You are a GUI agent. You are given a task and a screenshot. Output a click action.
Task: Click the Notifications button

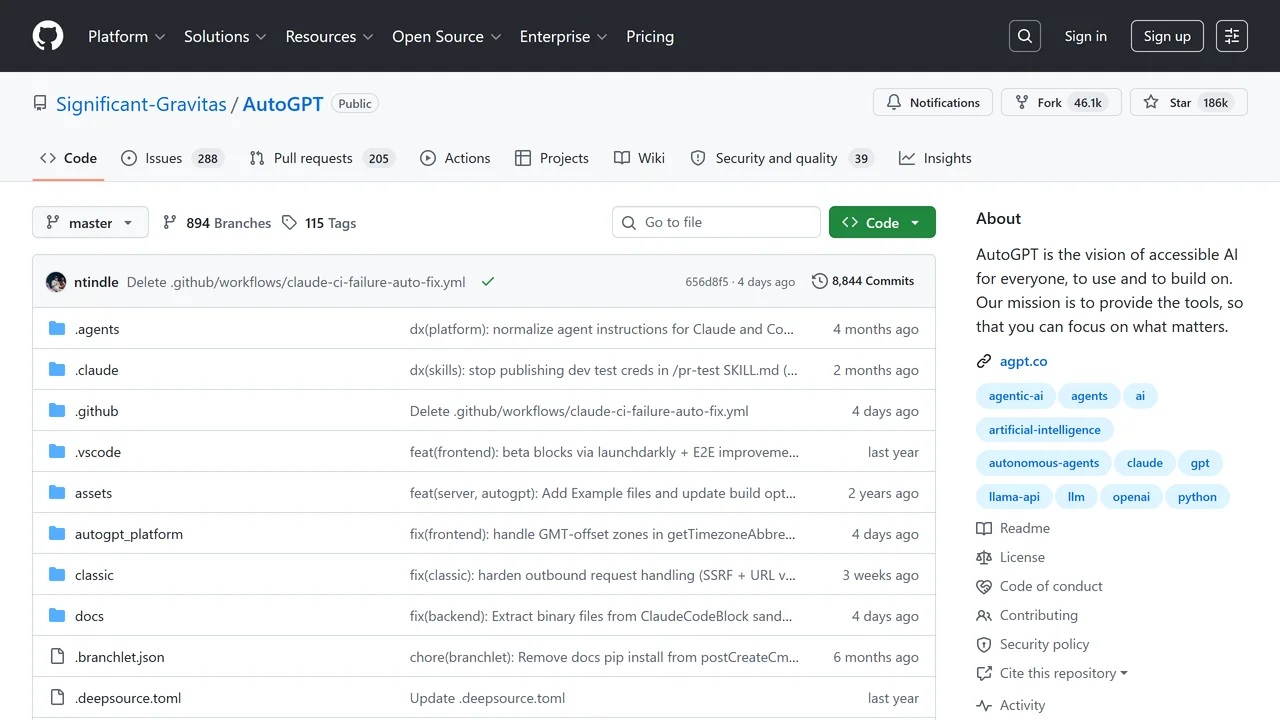pos(933,102)
